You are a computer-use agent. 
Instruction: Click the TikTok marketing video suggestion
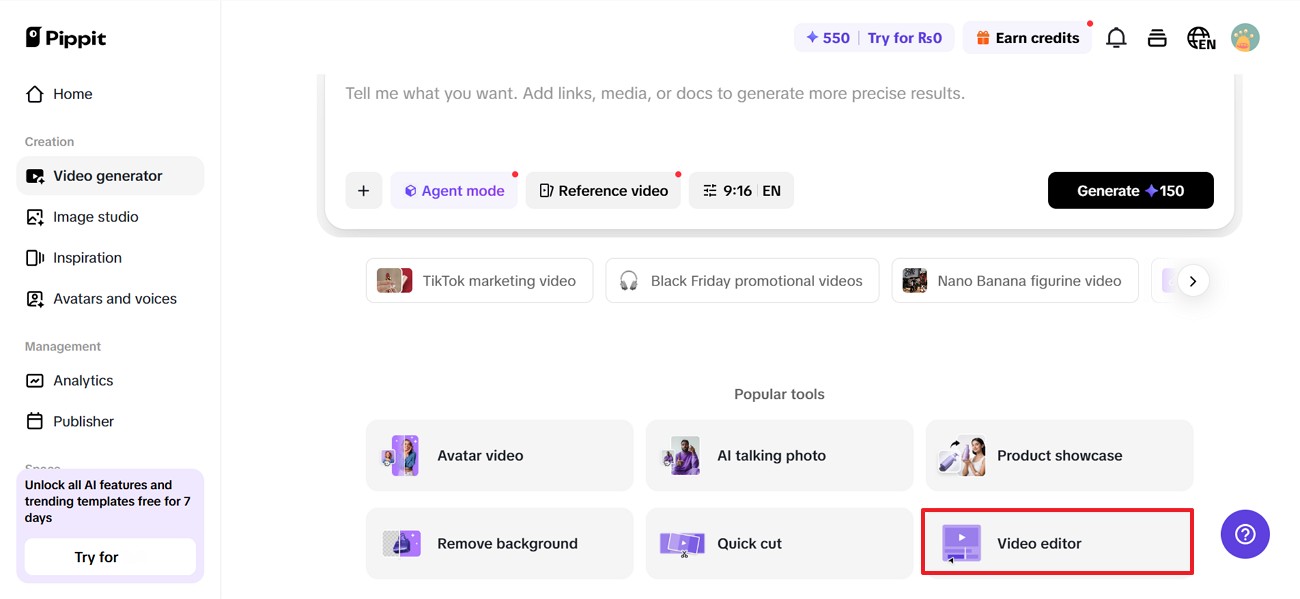(479, 281)
